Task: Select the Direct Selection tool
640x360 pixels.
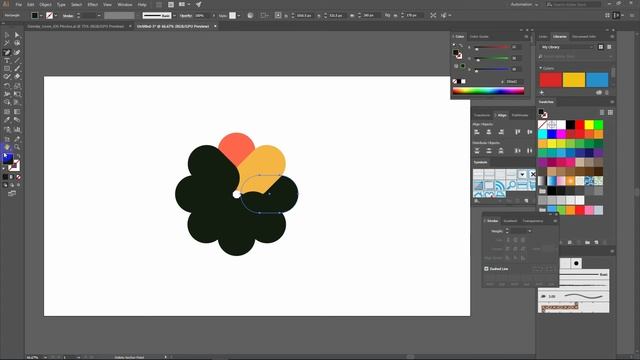Action: click(x=17, y=35)
